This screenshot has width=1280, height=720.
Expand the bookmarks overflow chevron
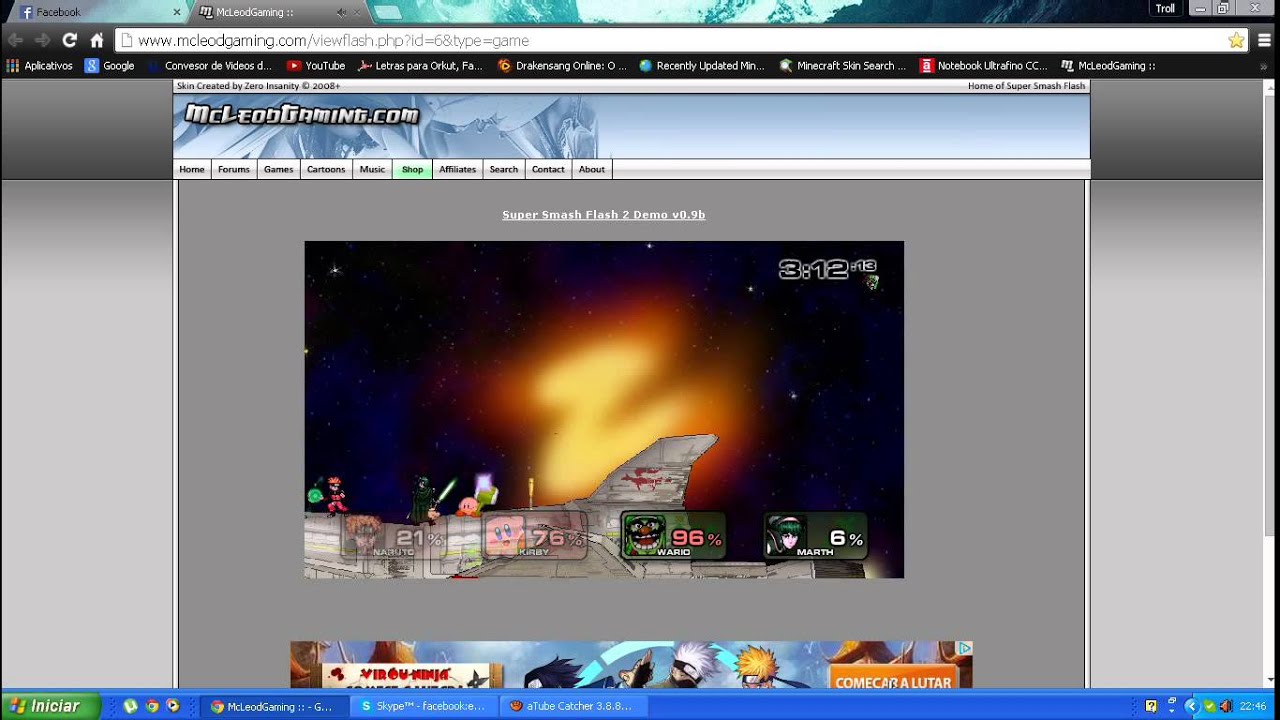(1265, 66)
